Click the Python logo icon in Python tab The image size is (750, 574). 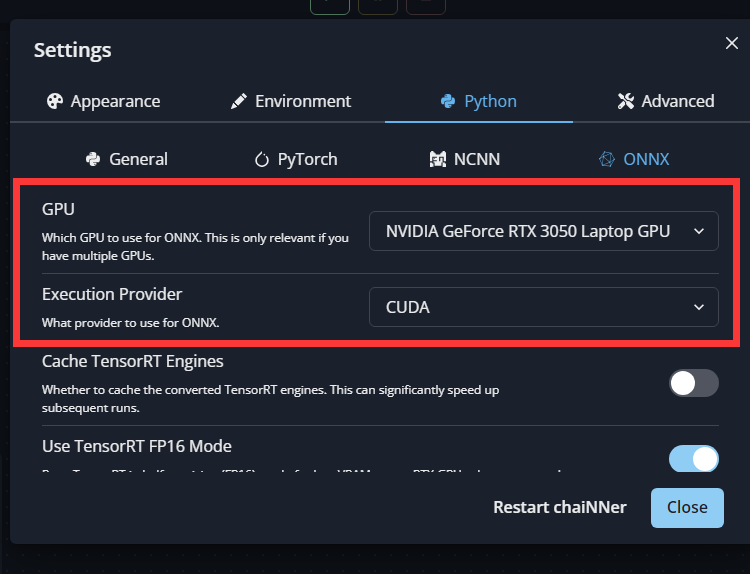(448, 101)
